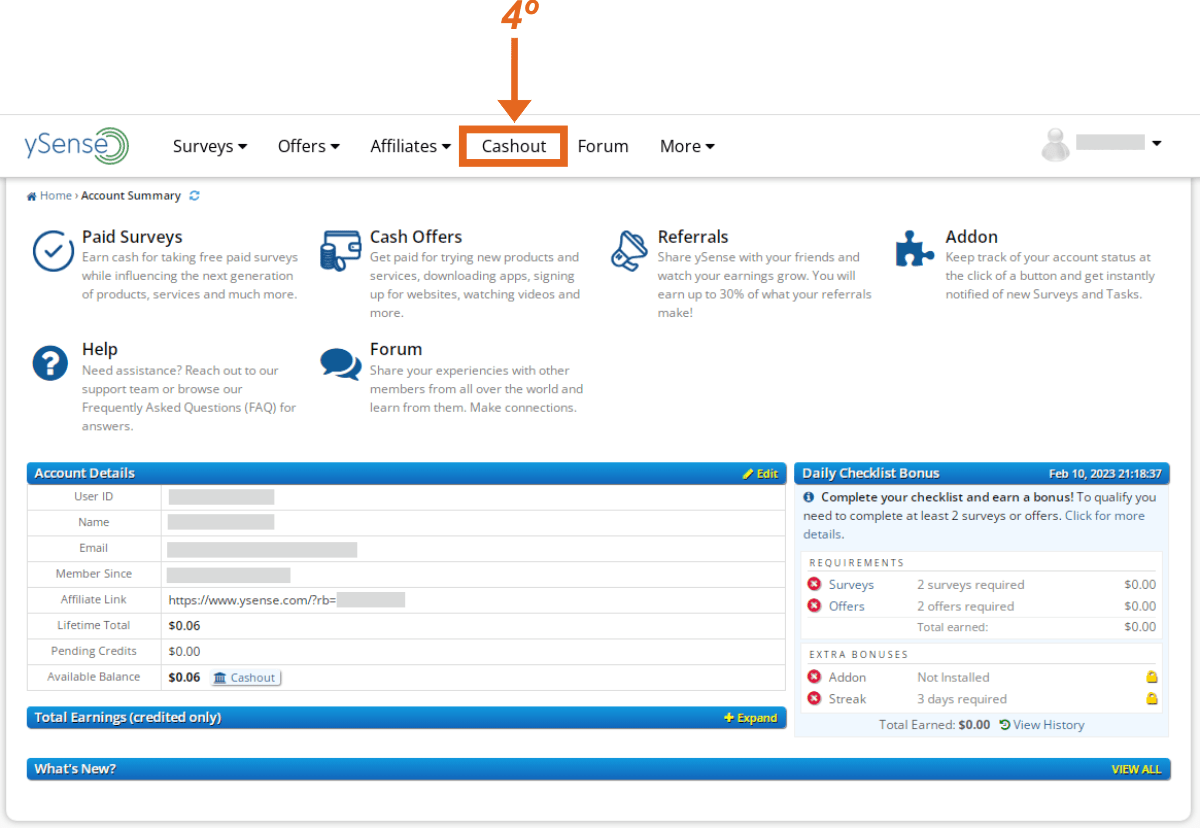Open the Paid Surveys heading
1200x828 pixels.
tap(132, 237)
